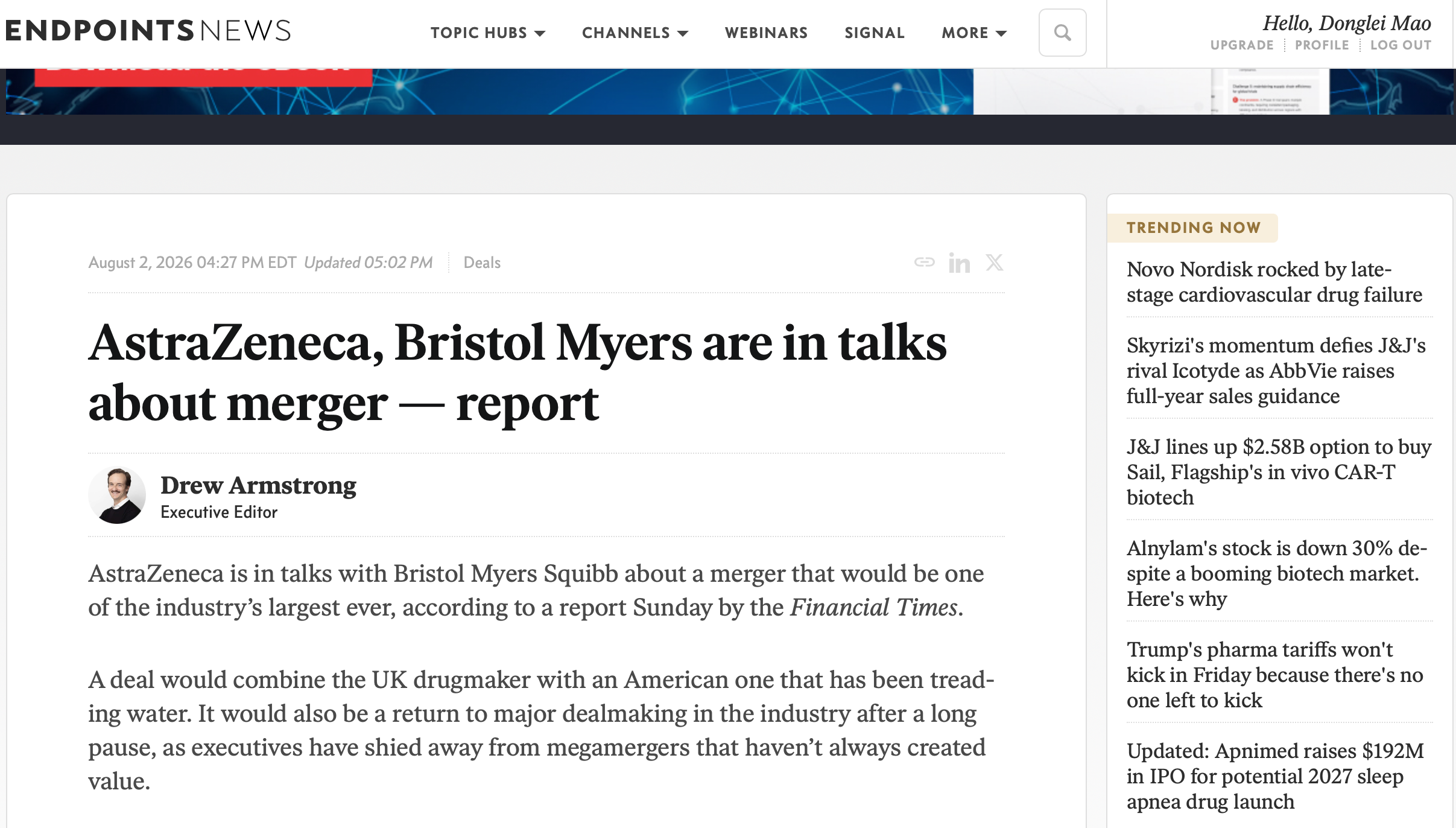
Task: Open Endpoints News logo home page
Action: [x=148, y=31]
